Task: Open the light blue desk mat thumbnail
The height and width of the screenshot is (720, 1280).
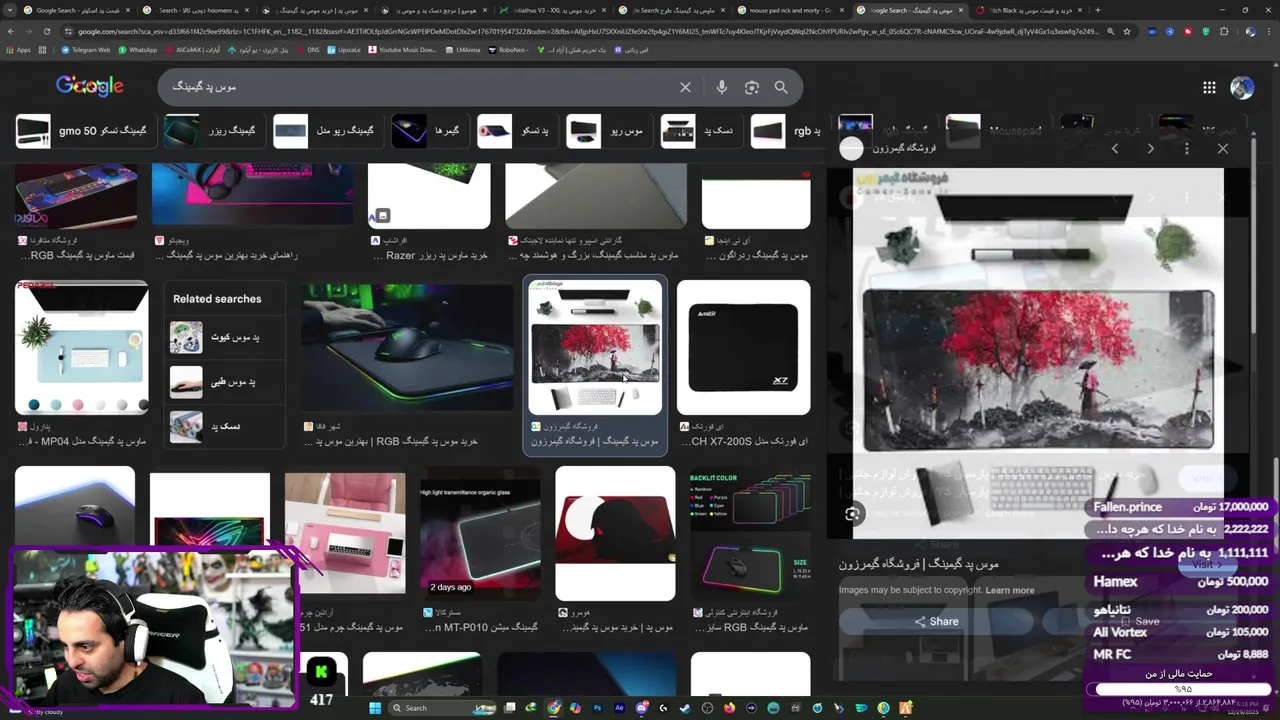Action: [x=82, y=347]
